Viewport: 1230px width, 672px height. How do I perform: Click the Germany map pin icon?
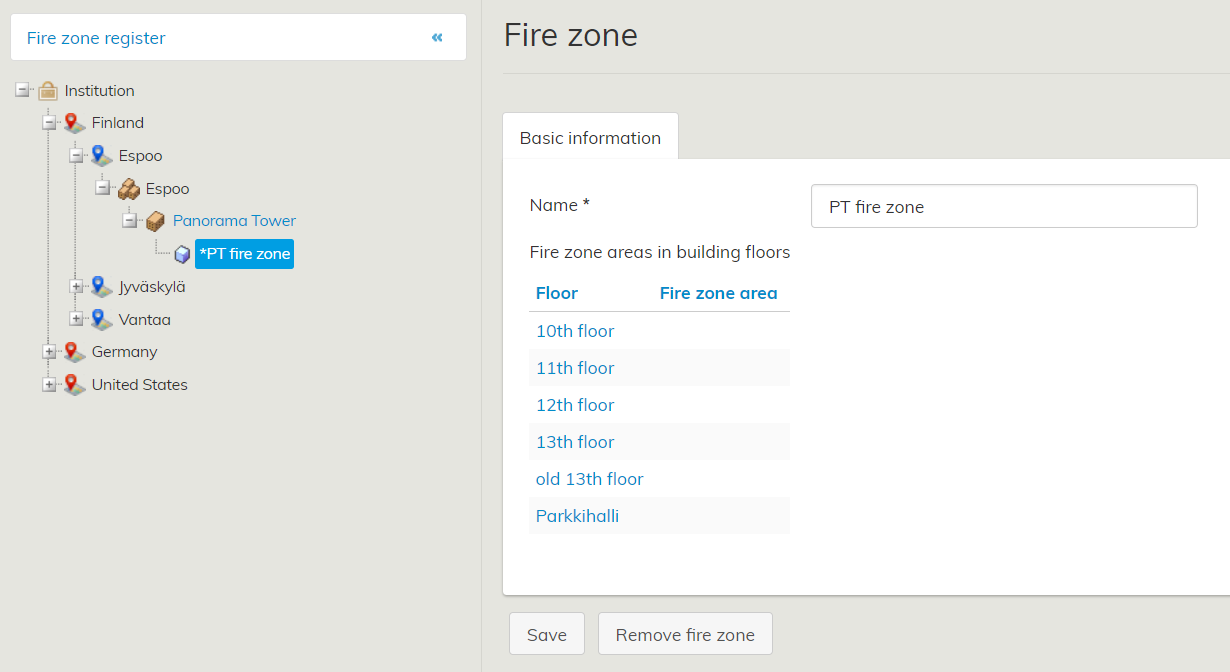[74, 352]
